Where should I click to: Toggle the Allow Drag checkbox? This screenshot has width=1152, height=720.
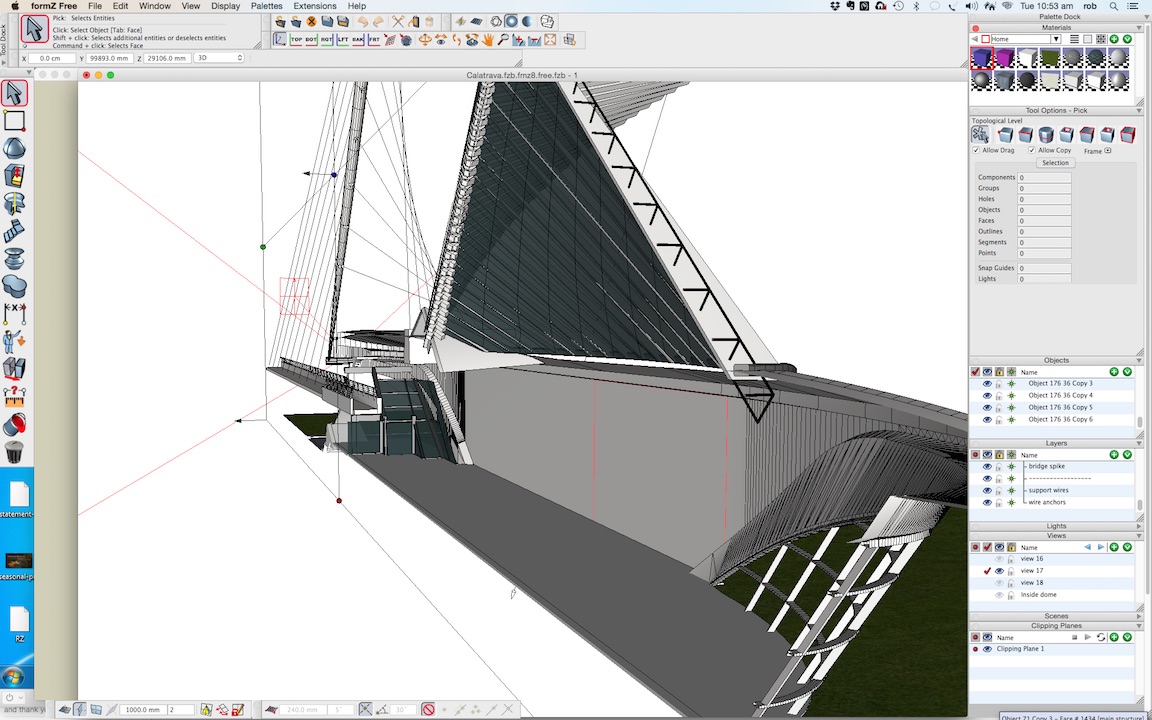pos(976,150)
